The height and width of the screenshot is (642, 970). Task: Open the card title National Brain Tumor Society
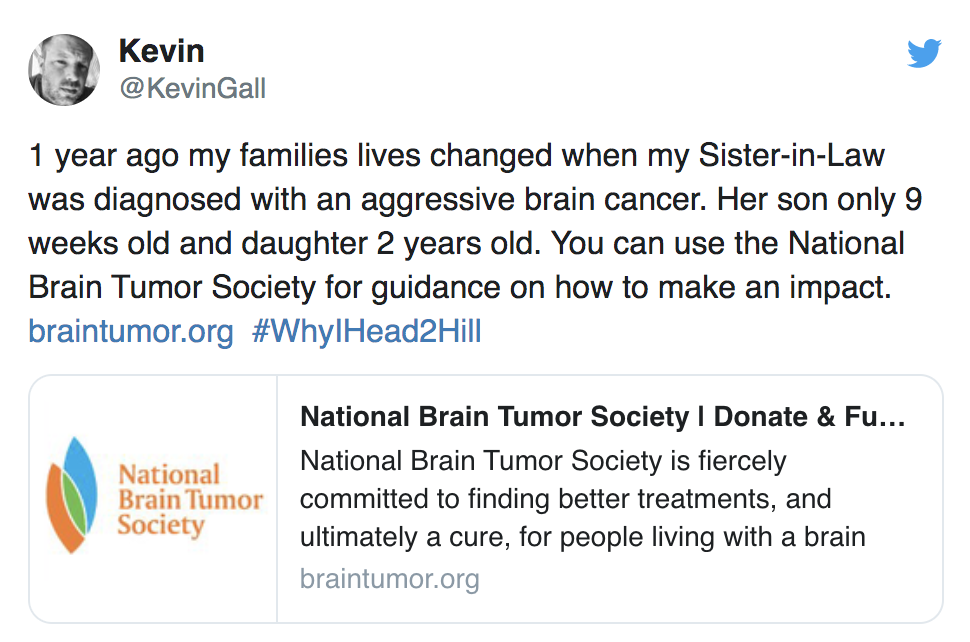[495, 417]
